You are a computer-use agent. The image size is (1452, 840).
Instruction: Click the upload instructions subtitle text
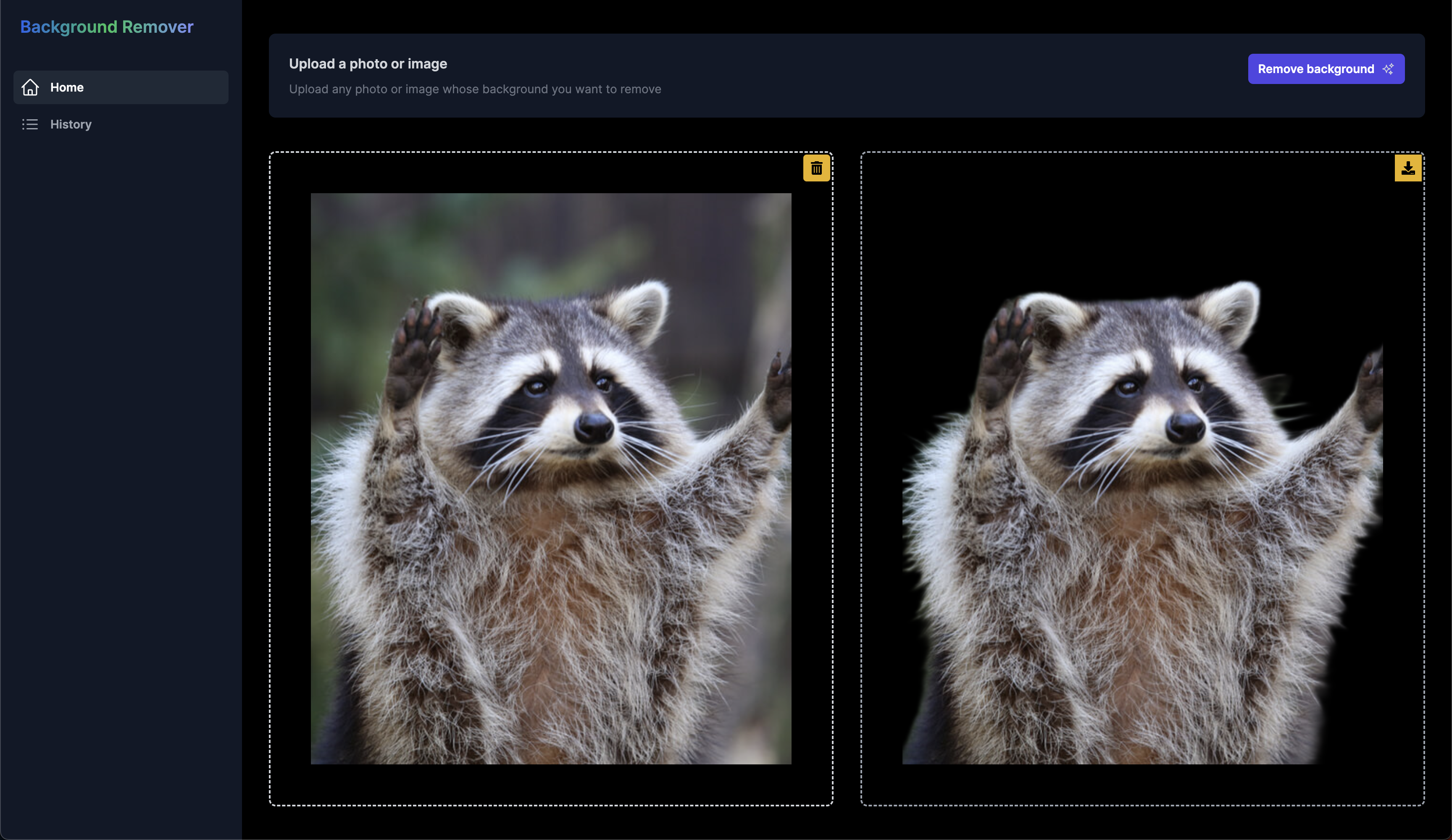pos(475,89)
